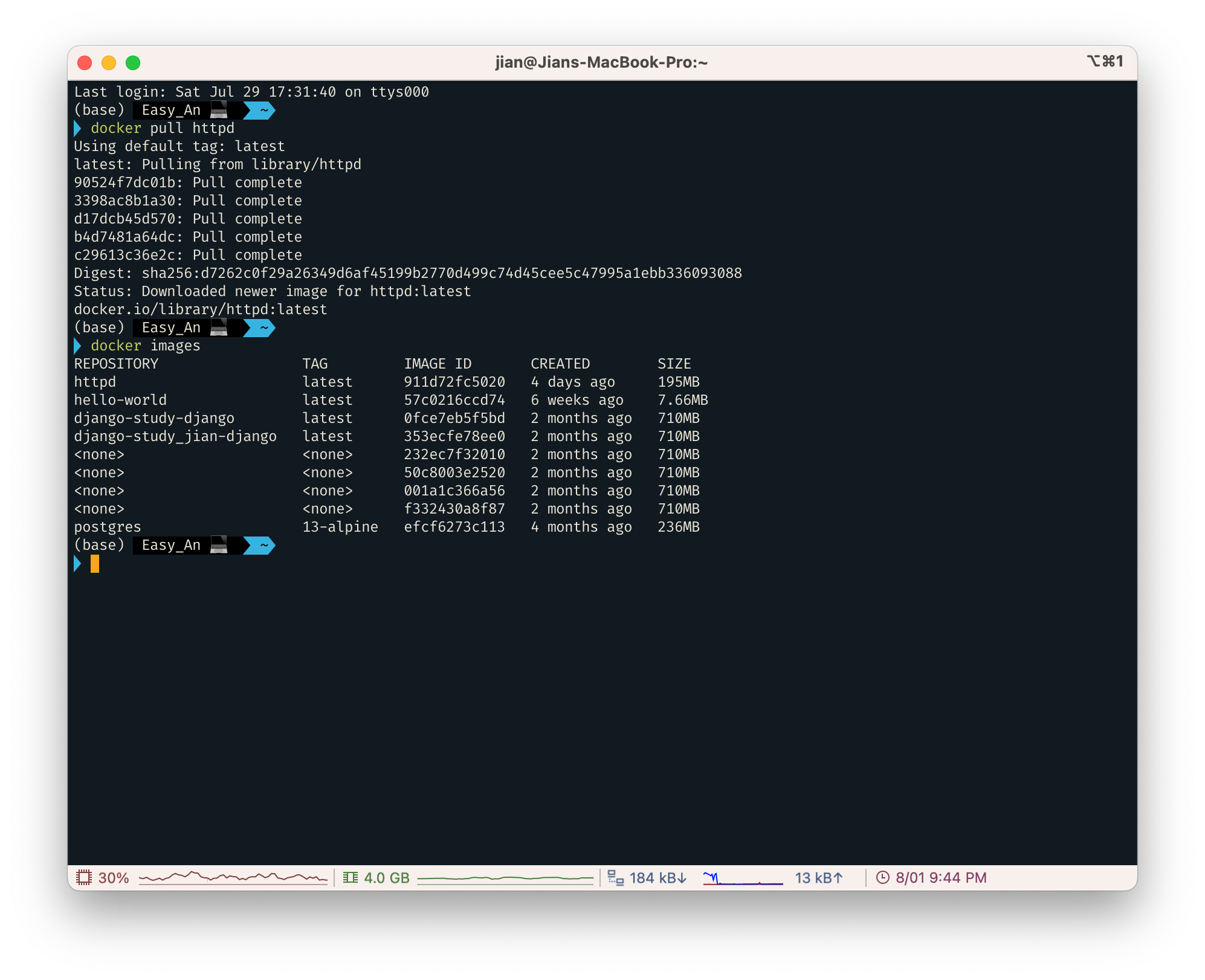The height and width of the screenshot is (980, 1205).
Task: Click image ID 57c0216ccd74
Action: coord(454,400)
